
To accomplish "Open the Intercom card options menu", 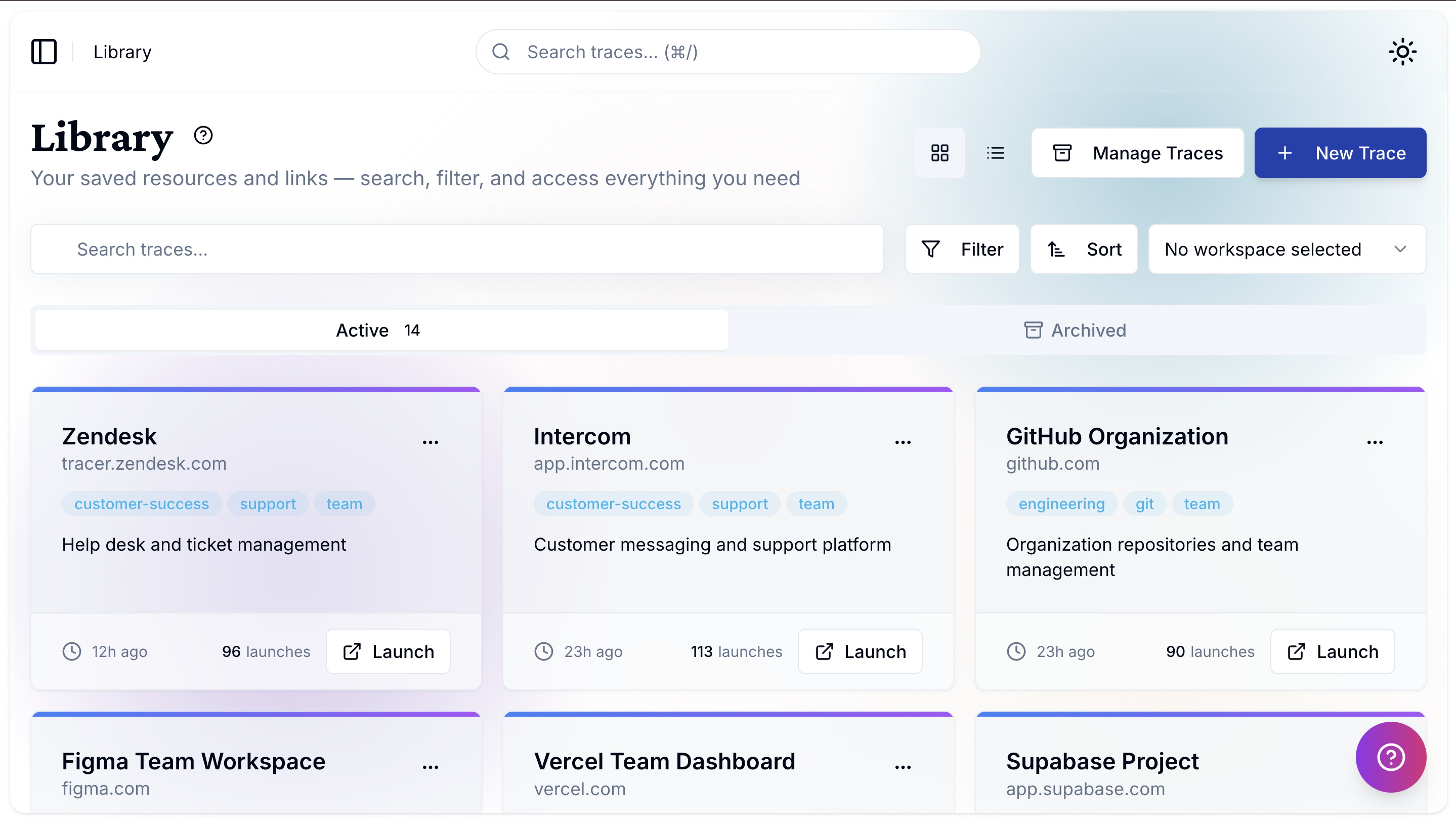I will coord(903,441).
